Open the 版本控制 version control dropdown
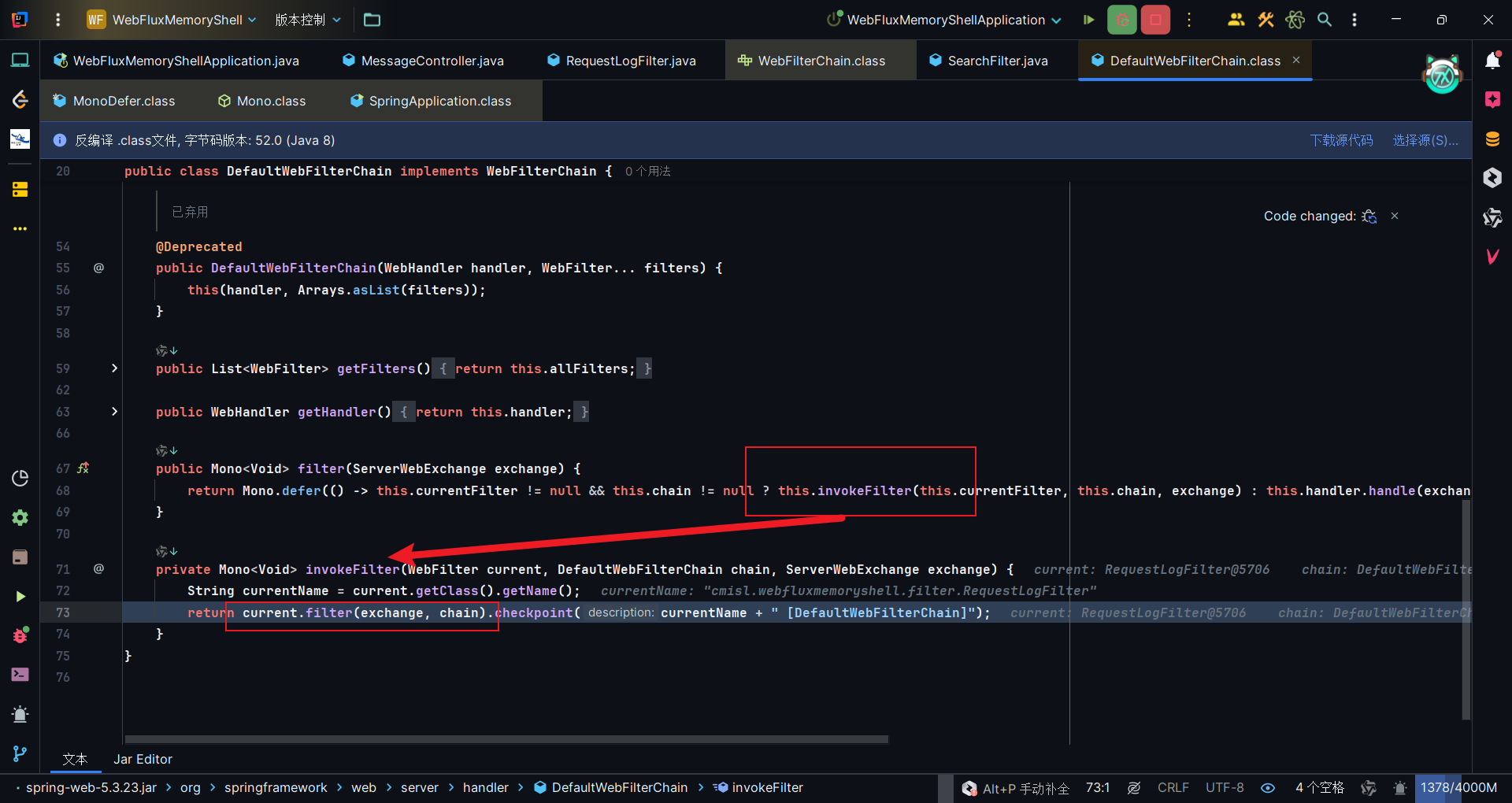 tap(307, 20)
